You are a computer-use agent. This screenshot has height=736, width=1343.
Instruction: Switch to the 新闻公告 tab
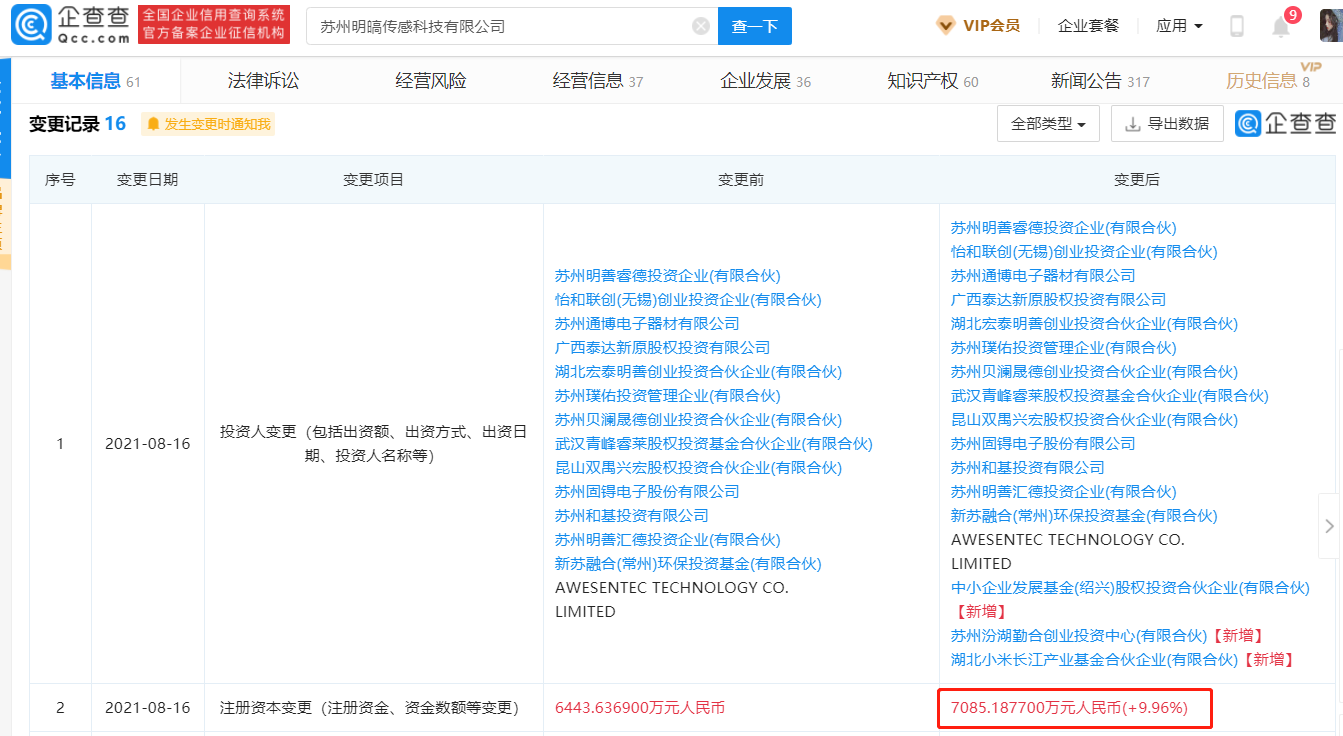[x=1100, y=81]
